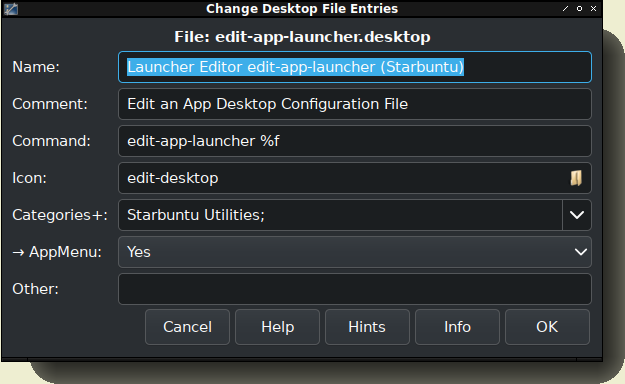This screenshot has height=384, width=625.
Task: Click the Cancel button
Action: coord(187,327)
